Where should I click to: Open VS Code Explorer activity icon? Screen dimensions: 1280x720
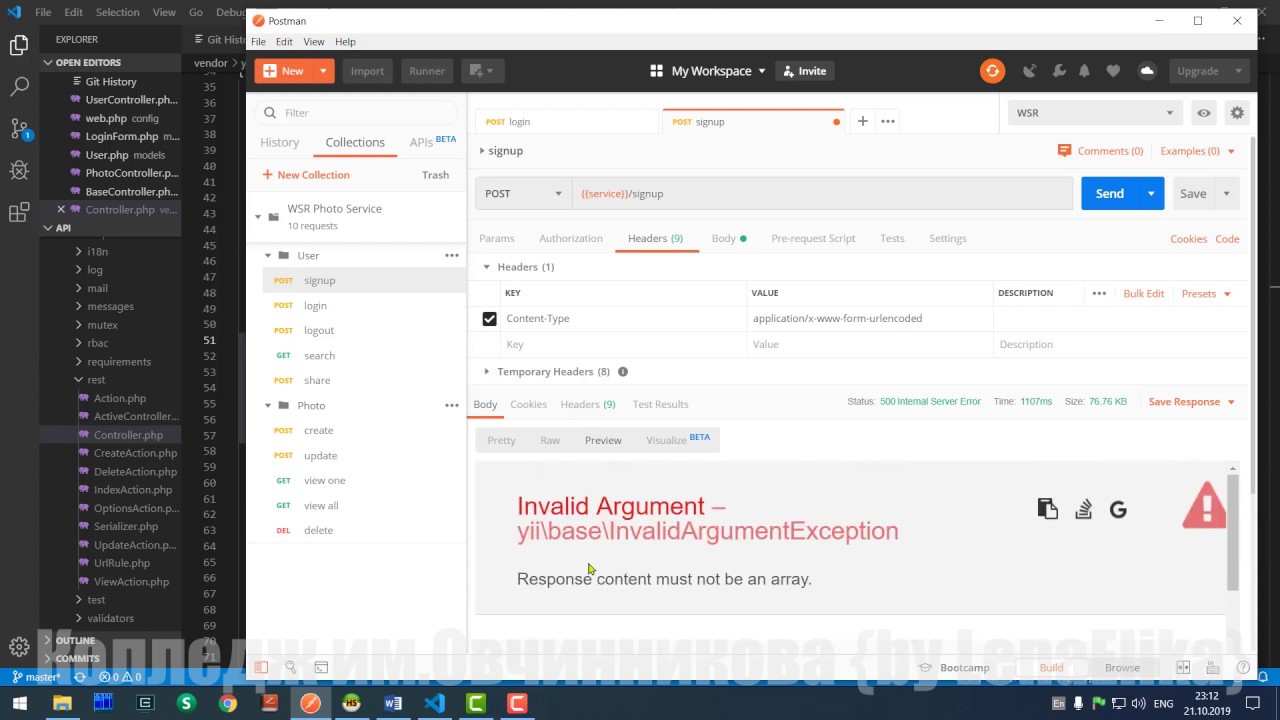pyautogui.click(x=19, y=45)
